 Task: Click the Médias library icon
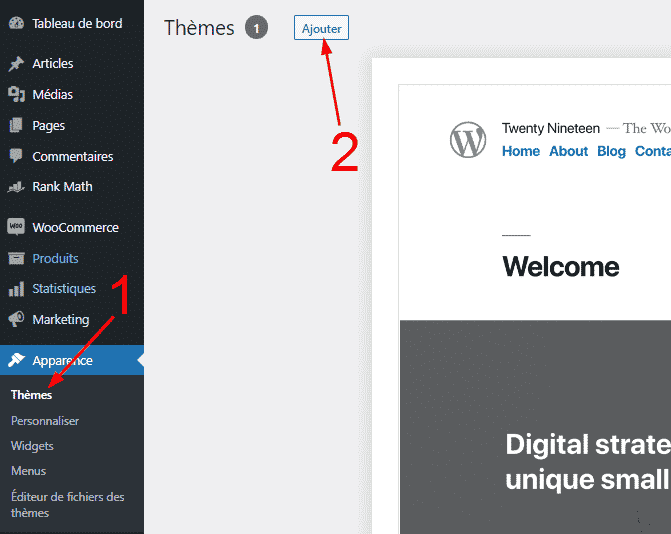coord(16,95)
